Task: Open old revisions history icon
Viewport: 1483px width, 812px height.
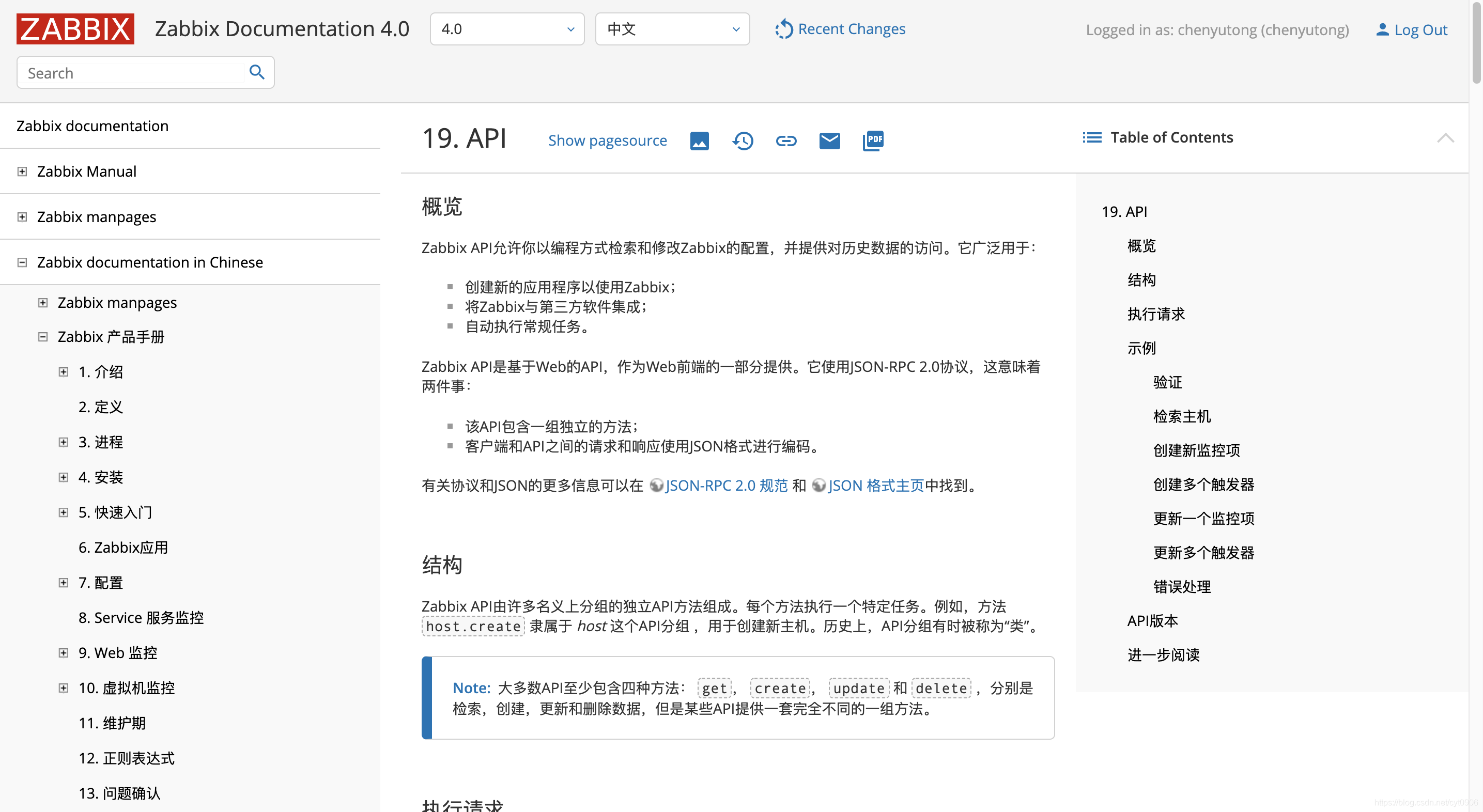Action: [743, 140]
